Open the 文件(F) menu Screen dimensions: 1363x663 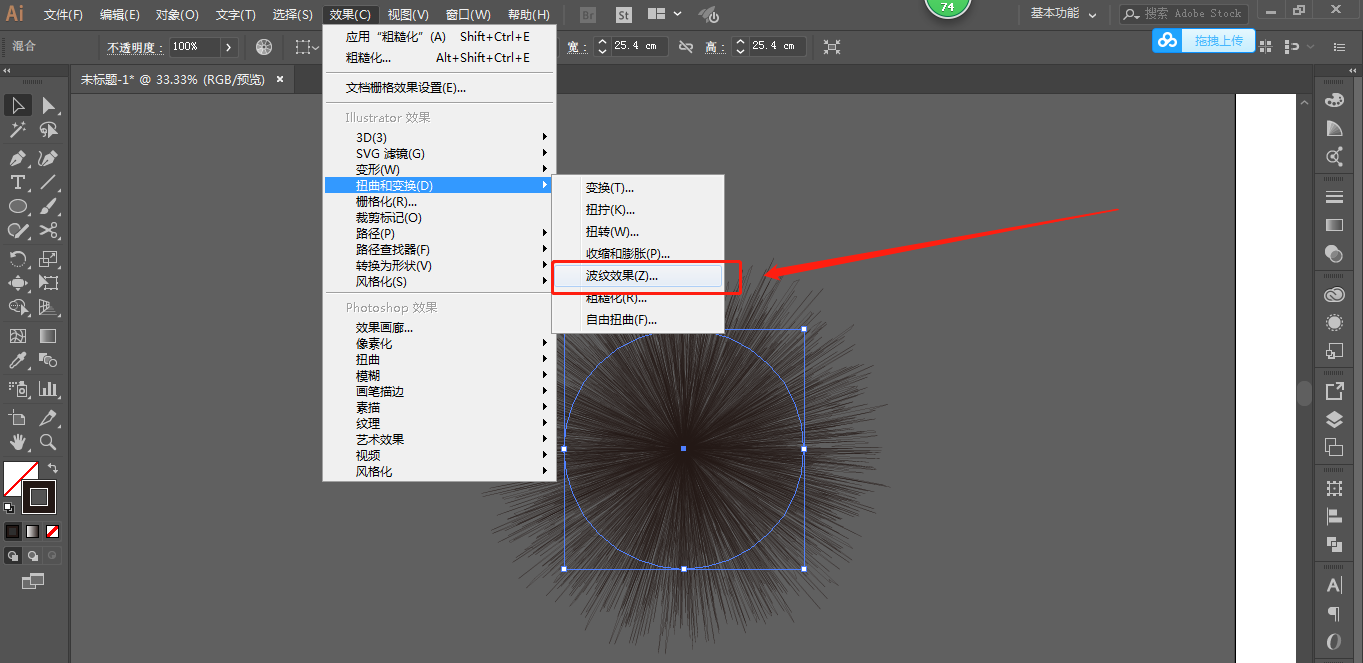(x=64, y=15)
